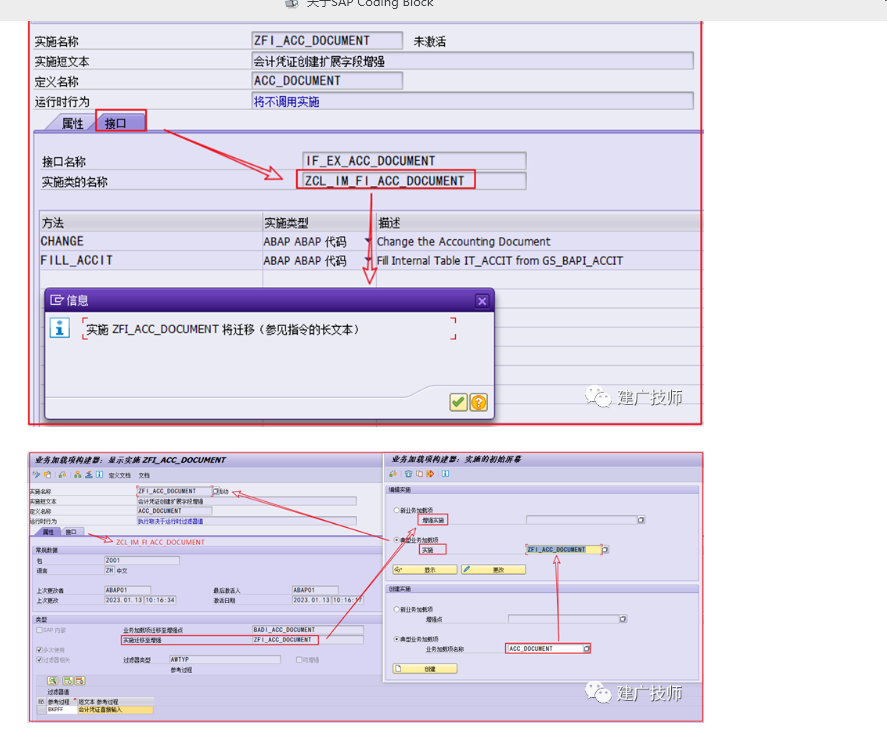Open 接口 tab in 显示实施 window
Screen dimensions: 887x732
pyautogui.click(x=71, y=532)
